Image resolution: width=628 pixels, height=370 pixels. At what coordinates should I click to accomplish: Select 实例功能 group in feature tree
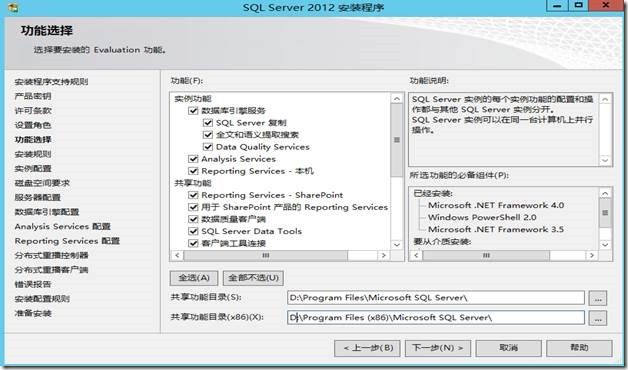193,99
